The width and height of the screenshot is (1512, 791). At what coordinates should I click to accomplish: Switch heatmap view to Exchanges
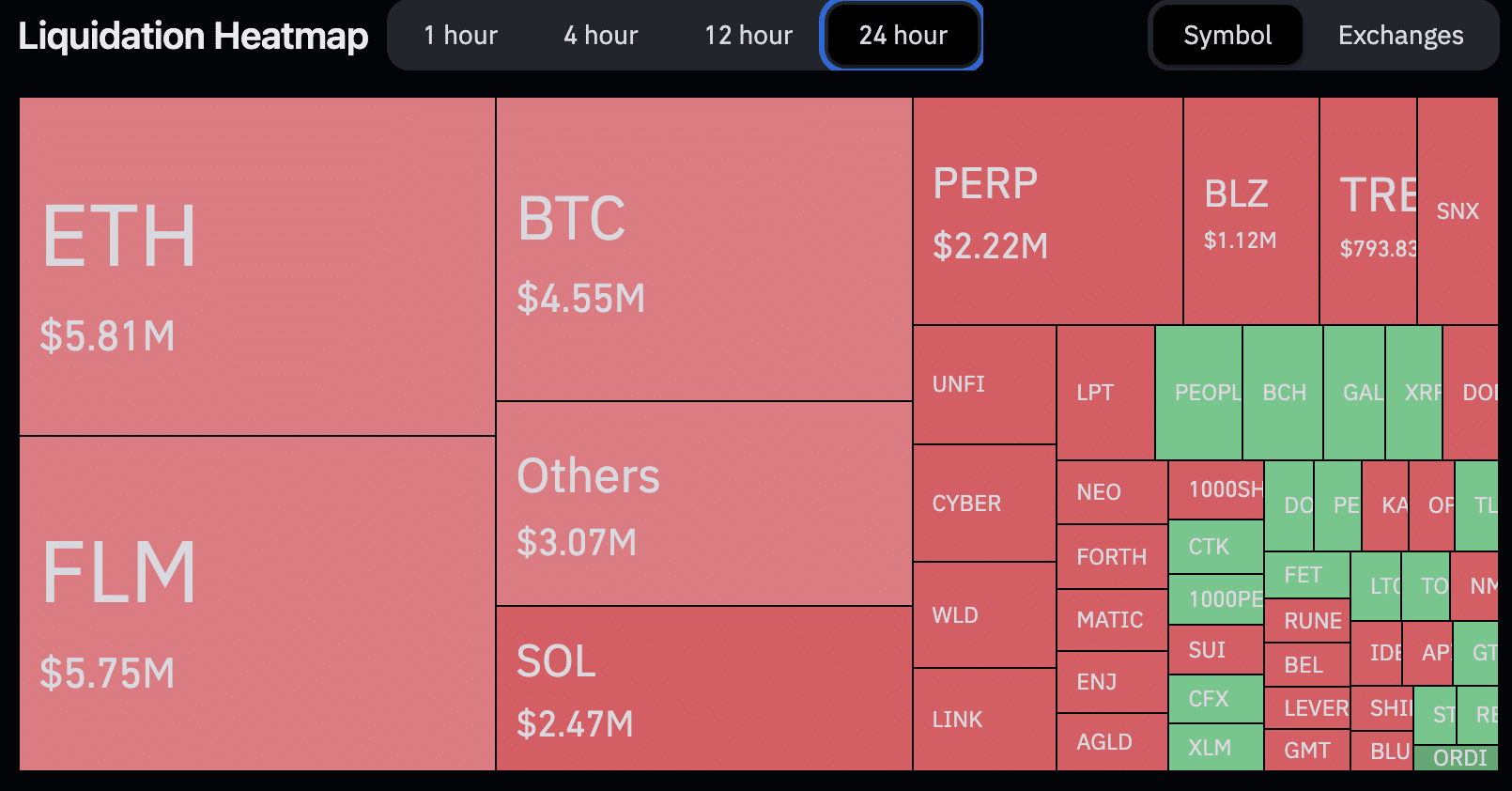(1400, 36)
